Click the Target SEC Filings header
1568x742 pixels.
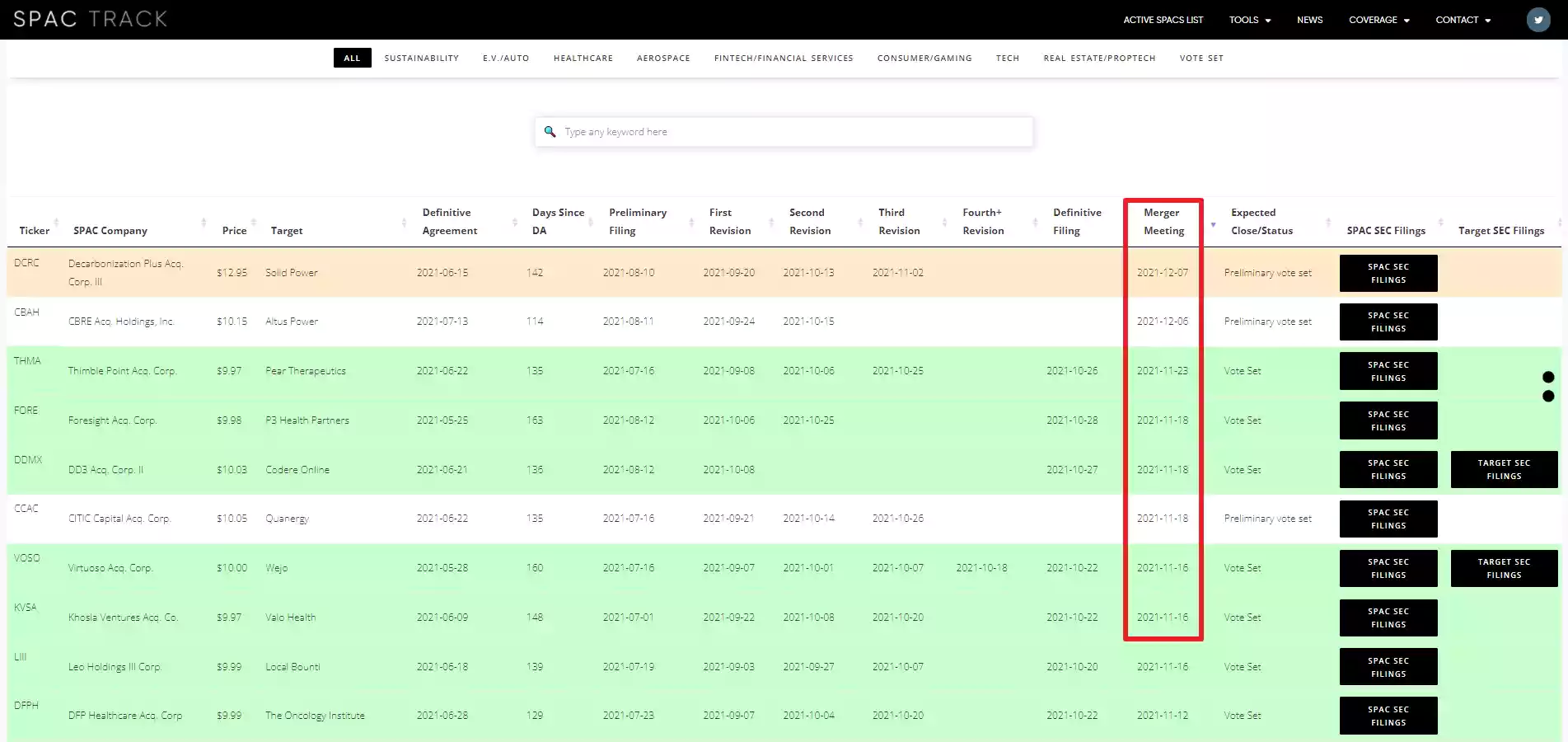click(1500, 231)
